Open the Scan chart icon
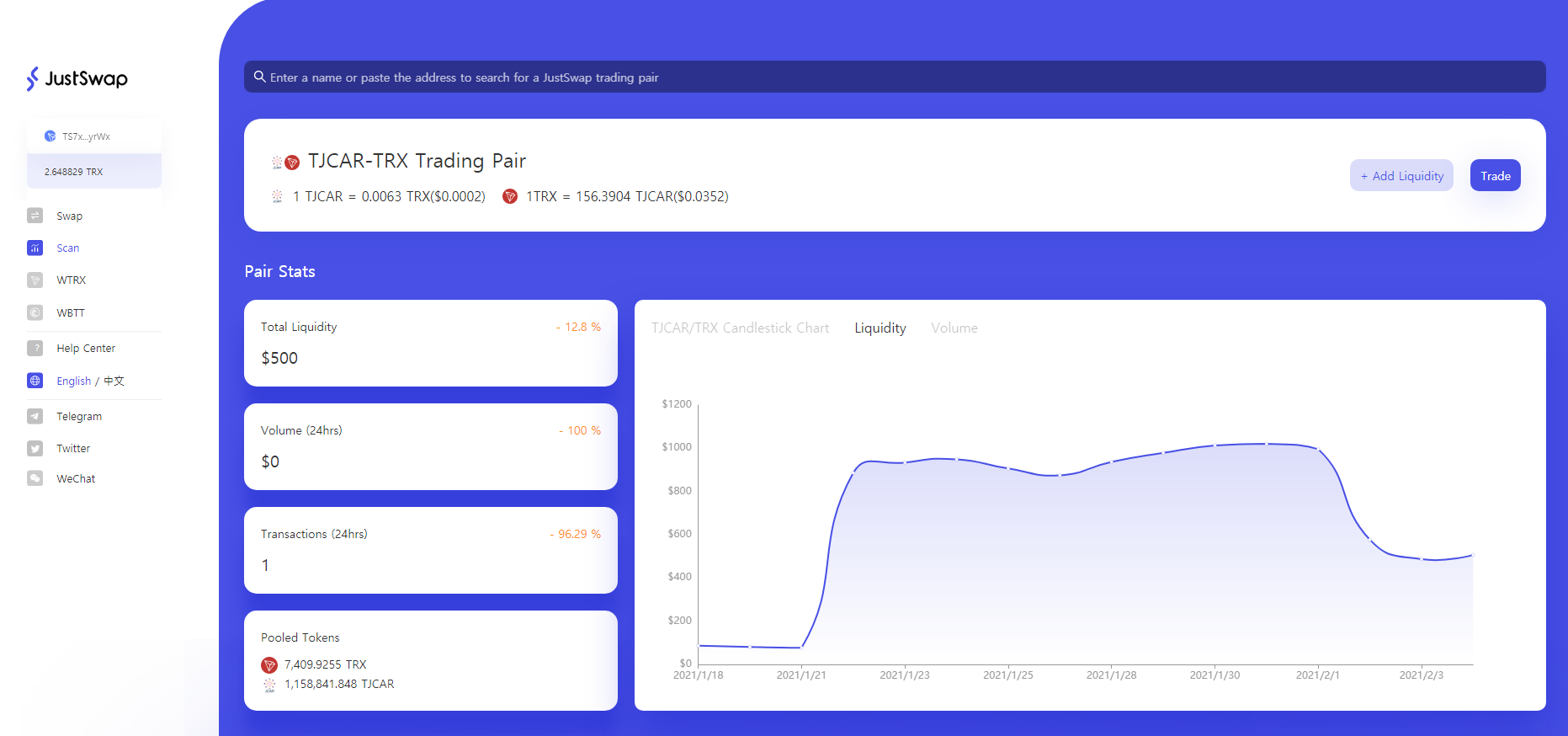The image size is (1568, 736). coord(35,248)
